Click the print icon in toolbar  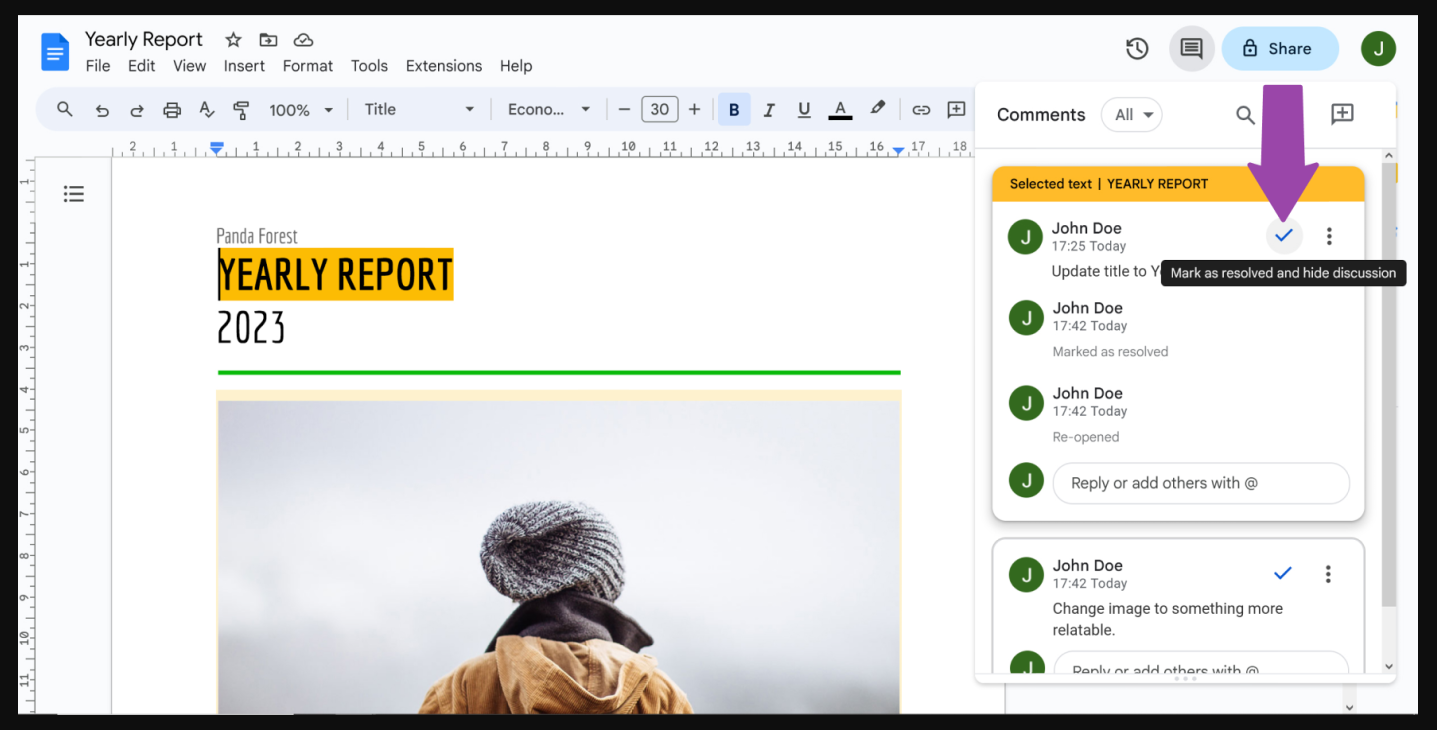pos(172,110)
